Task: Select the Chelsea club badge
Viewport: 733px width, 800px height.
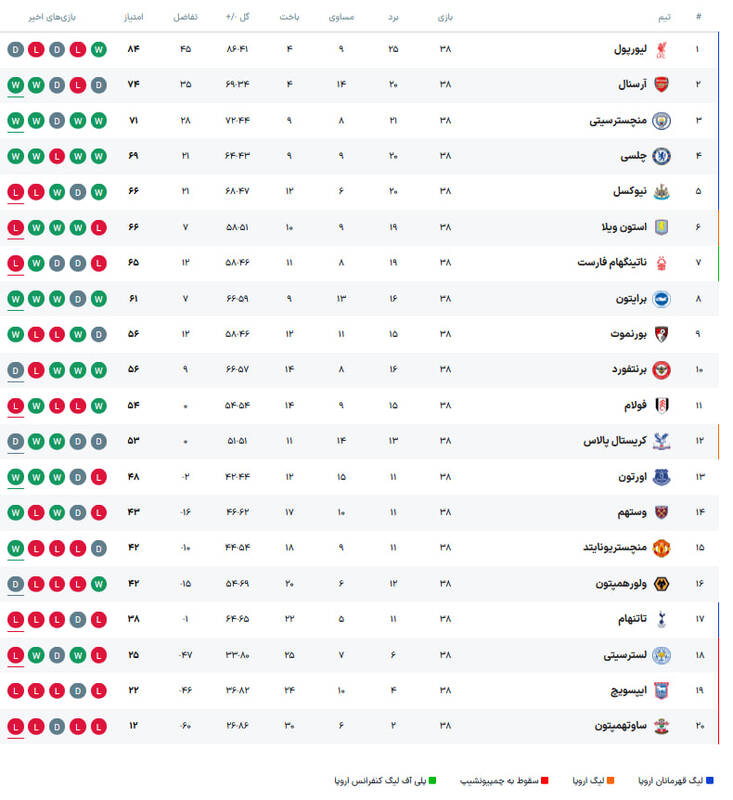Action: click(661, 156)
